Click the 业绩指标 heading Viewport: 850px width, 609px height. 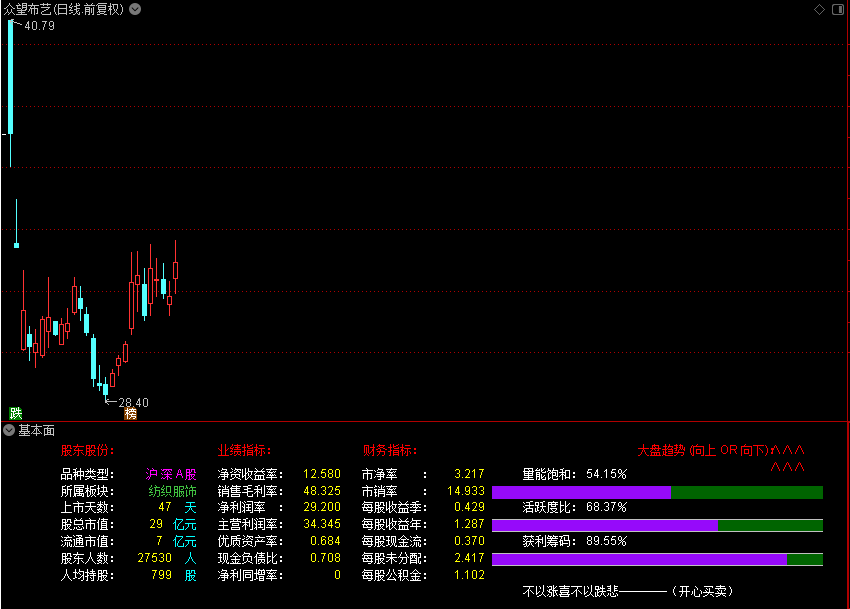[244, 451]
